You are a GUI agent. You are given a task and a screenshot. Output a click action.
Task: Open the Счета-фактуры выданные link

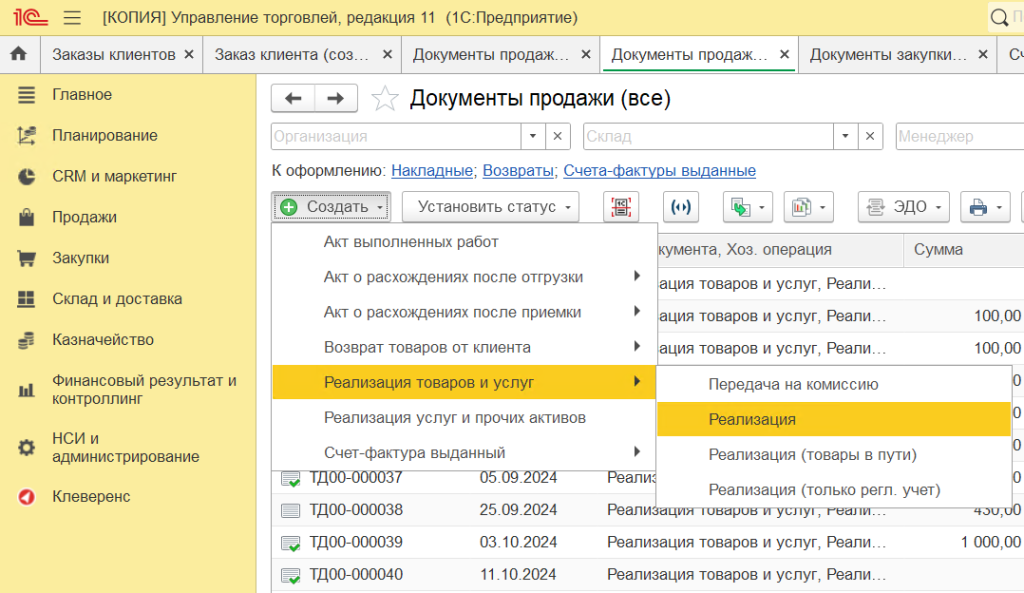(x=660, y=171)
